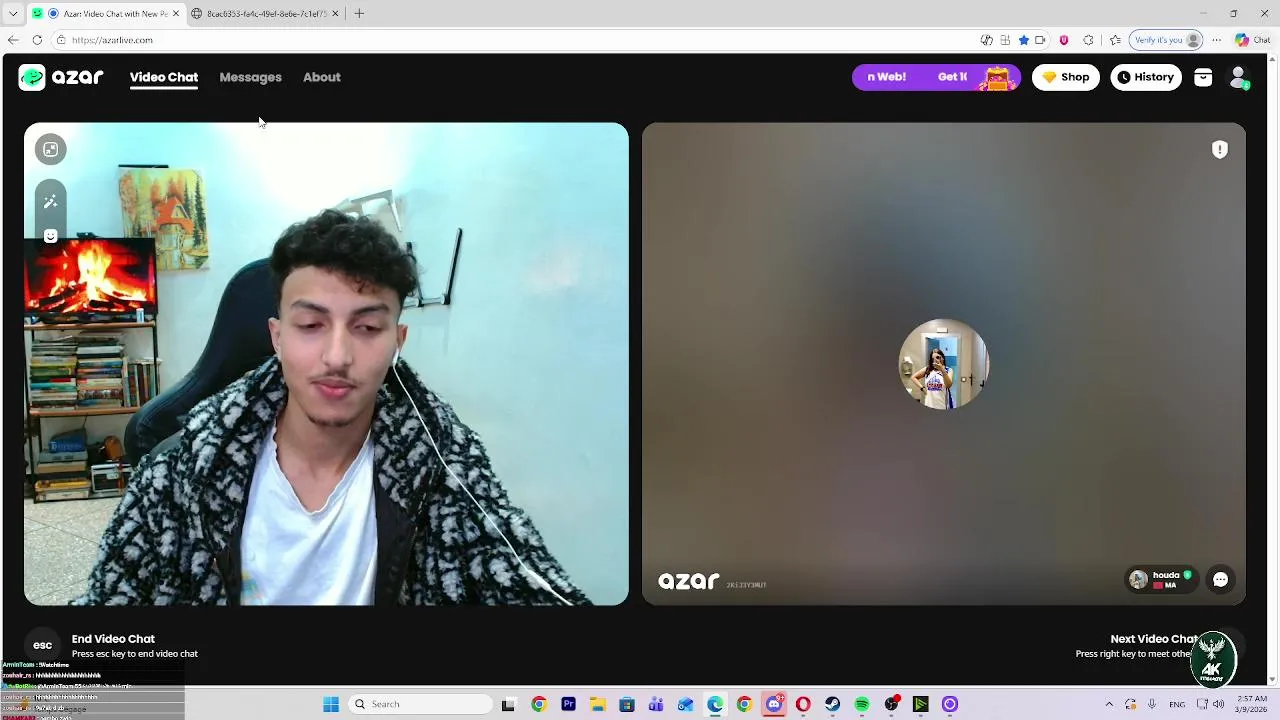
Task: Open Microsoft Edge taskbar icon
Action: pyautogui.click(x=715, y=704)
